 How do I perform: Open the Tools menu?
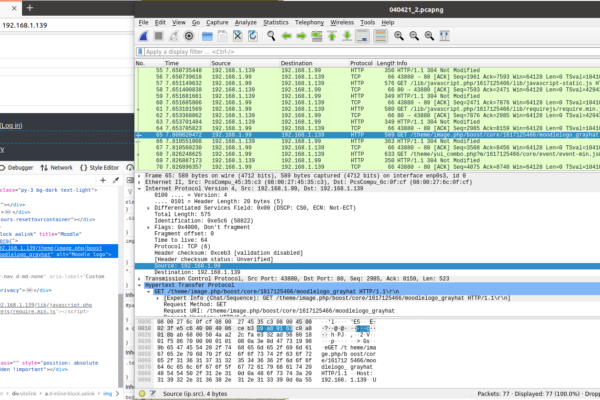click(x=367, y=23)
